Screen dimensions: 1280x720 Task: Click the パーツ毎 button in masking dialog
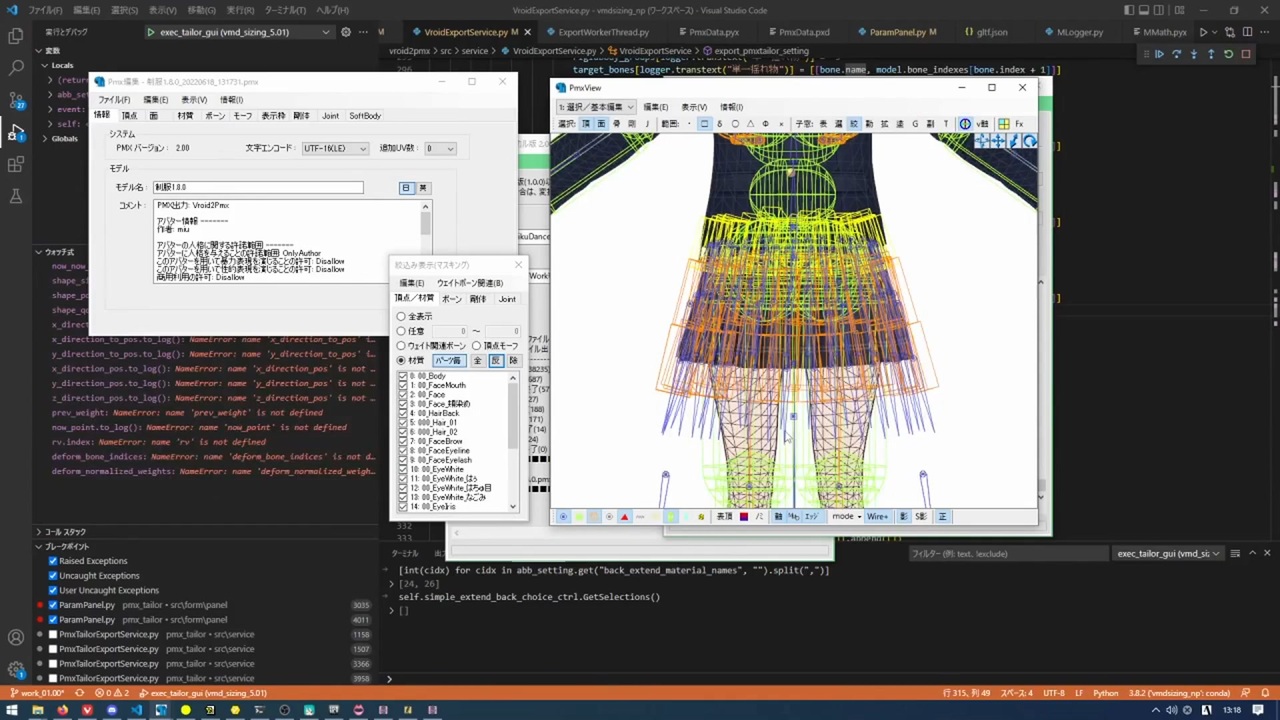447,360
